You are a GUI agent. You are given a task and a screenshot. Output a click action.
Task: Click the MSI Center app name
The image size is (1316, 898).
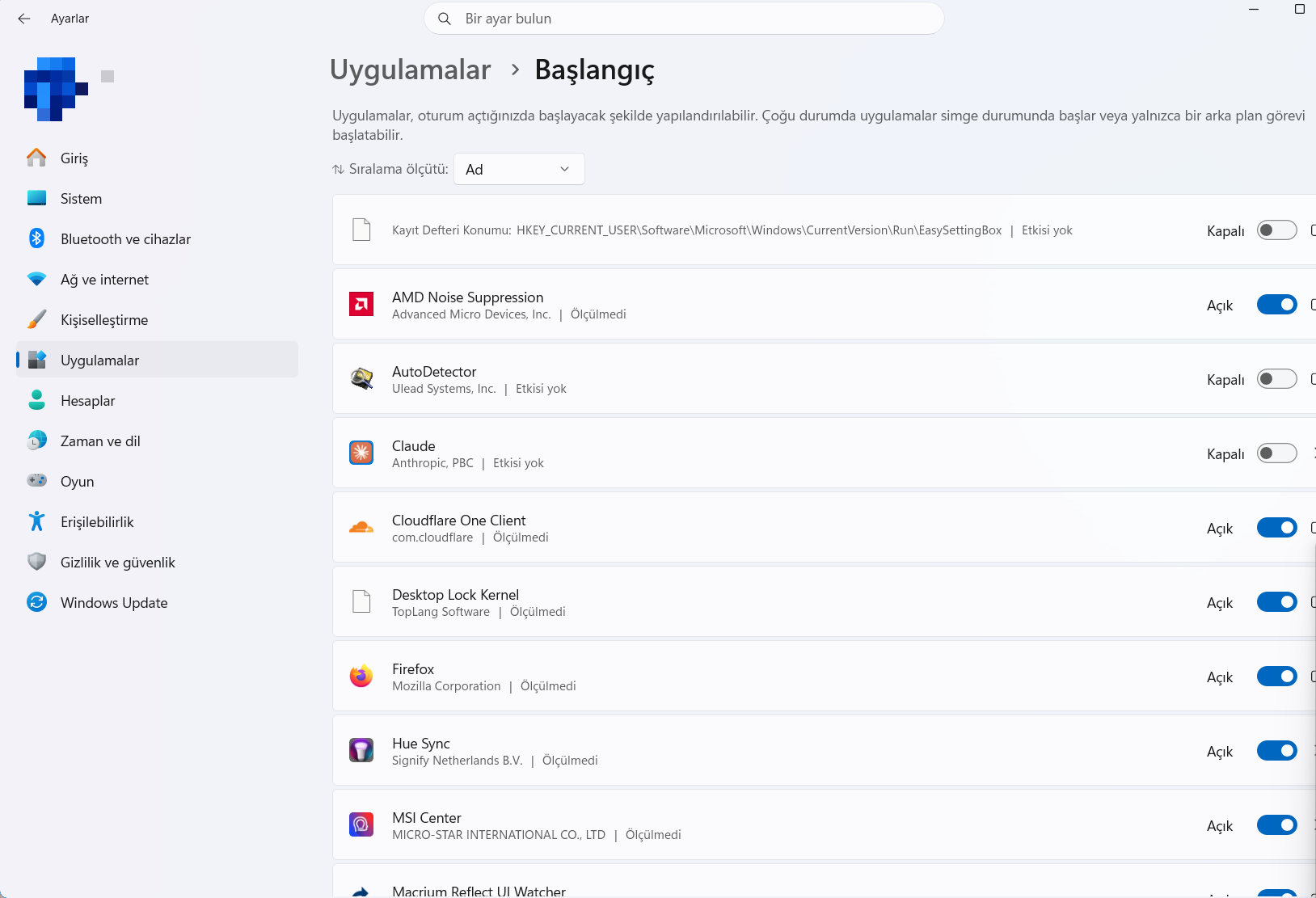[426, 818]
